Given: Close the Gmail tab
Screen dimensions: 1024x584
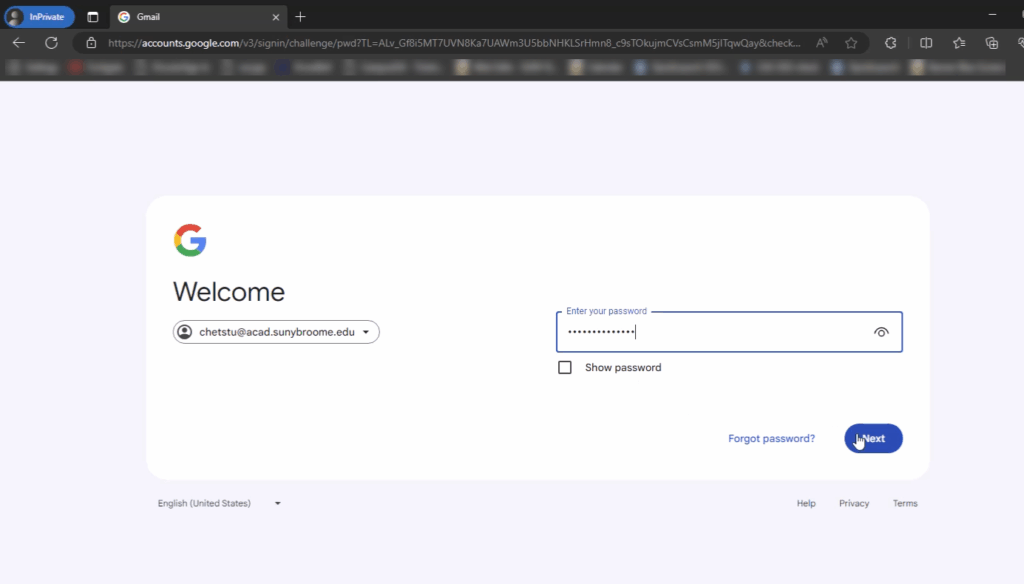Looking at the screenshot, I should coord(276,17).
